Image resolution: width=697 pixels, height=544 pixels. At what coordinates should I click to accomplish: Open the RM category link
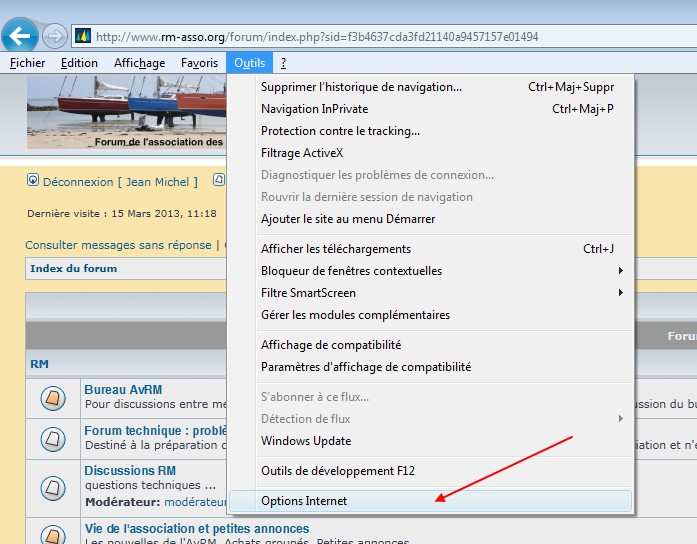coord(39,364)
